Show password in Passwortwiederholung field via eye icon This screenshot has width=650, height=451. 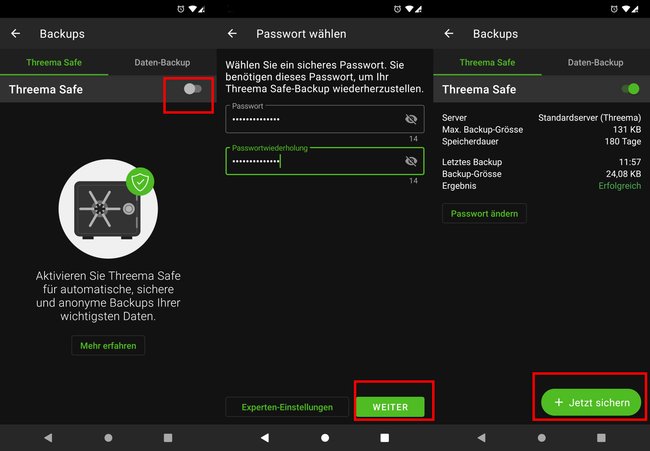coord(411,161)
